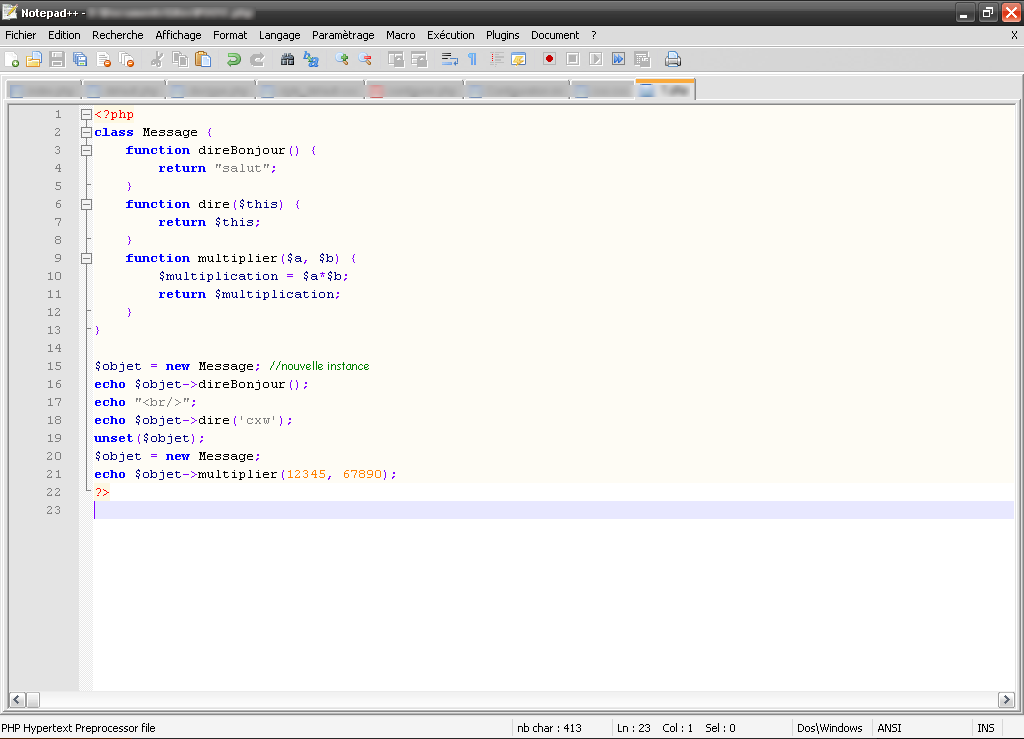Screen dimensions: 1024x739
Task: Toggle show all characters with the pilcrow icon
Action: pos(472,59)
